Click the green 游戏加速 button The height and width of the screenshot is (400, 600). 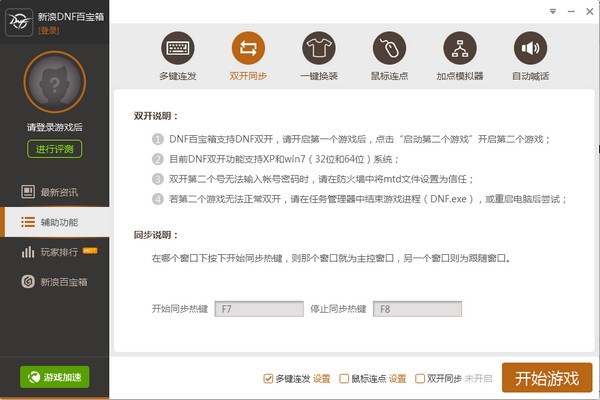(x=55, y=377)
